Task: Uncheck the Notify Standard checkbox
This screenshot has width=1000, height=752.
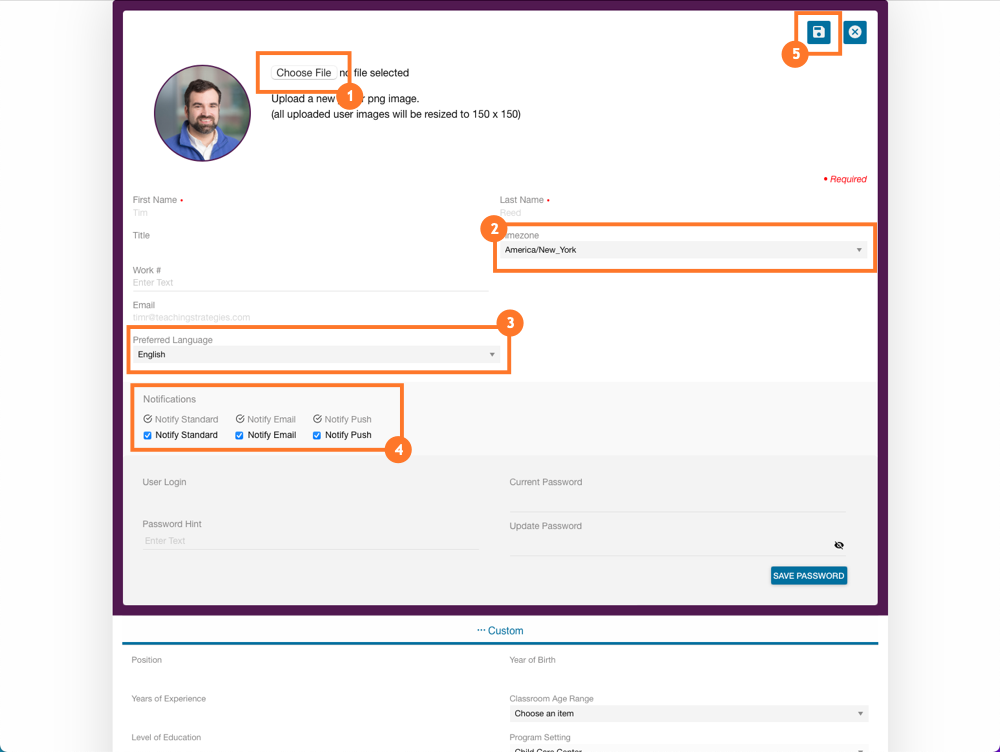Action: (x=147, y=435)
